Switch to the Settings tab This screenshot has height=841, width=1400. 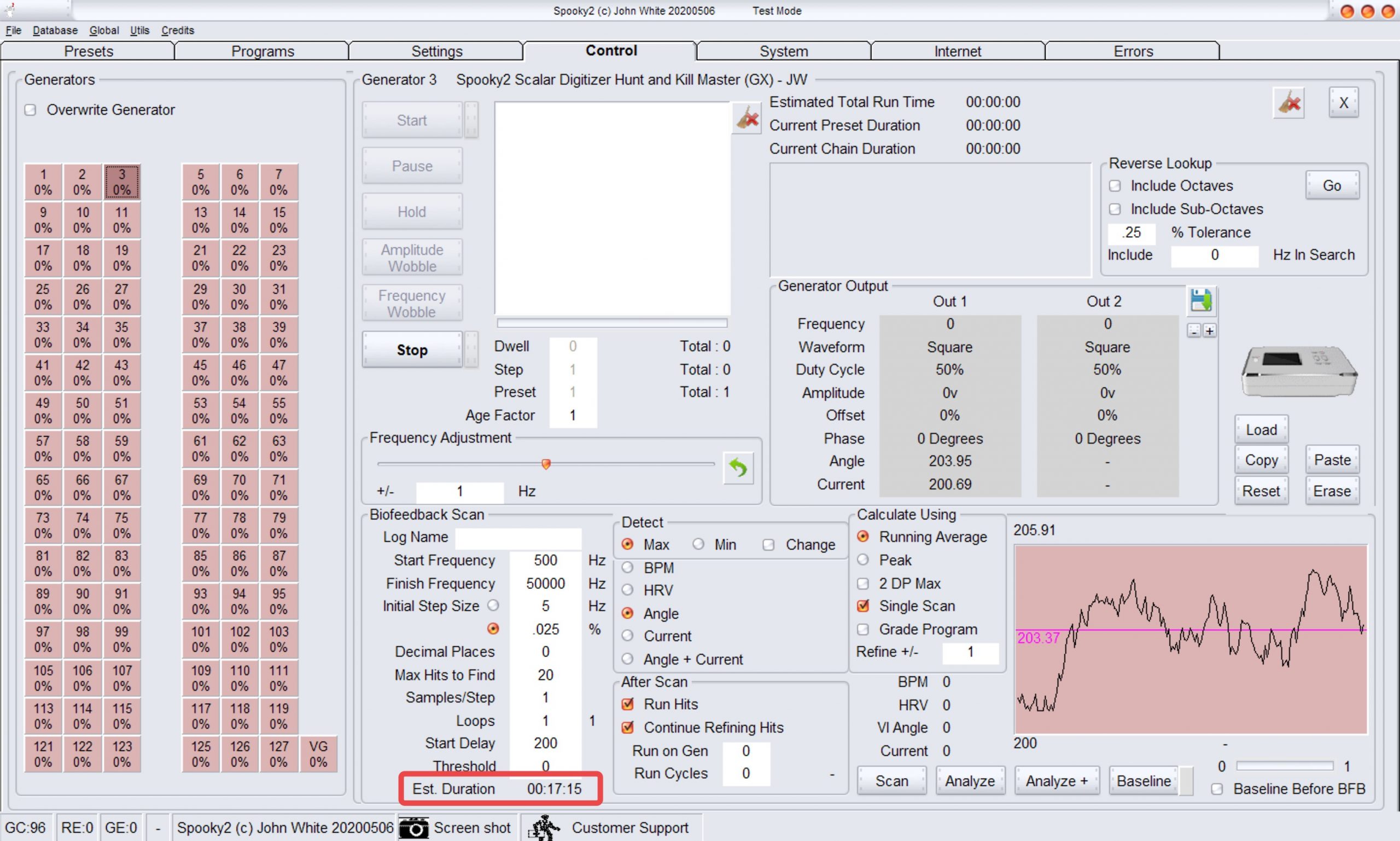(436, 51)
